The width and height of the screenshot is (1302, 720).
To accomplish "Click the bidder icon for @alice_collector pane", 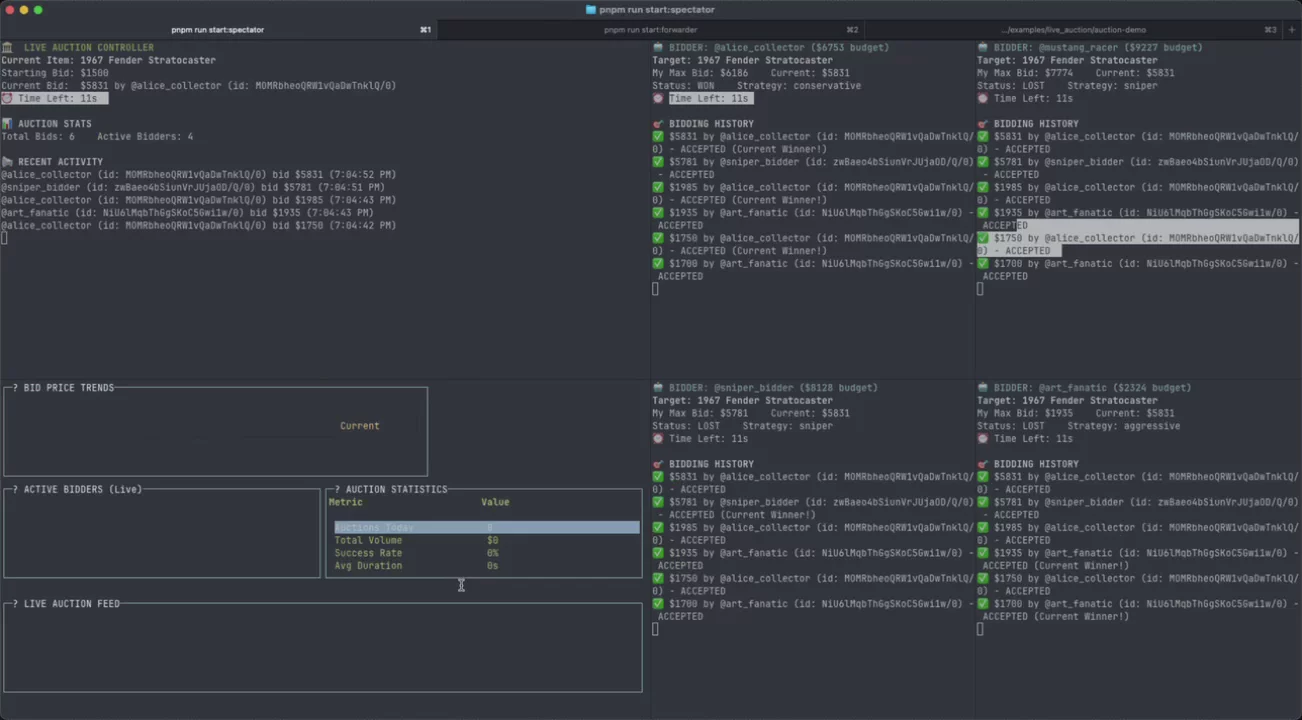I will tap(658, 47).
